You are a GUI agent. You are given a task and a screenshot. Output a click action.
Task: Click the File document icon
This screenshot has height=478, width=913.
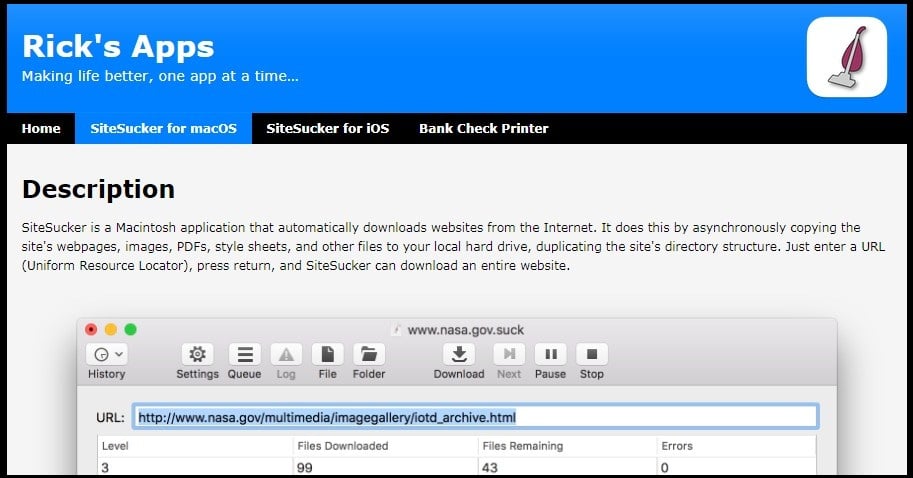click(x=327, y=354)
